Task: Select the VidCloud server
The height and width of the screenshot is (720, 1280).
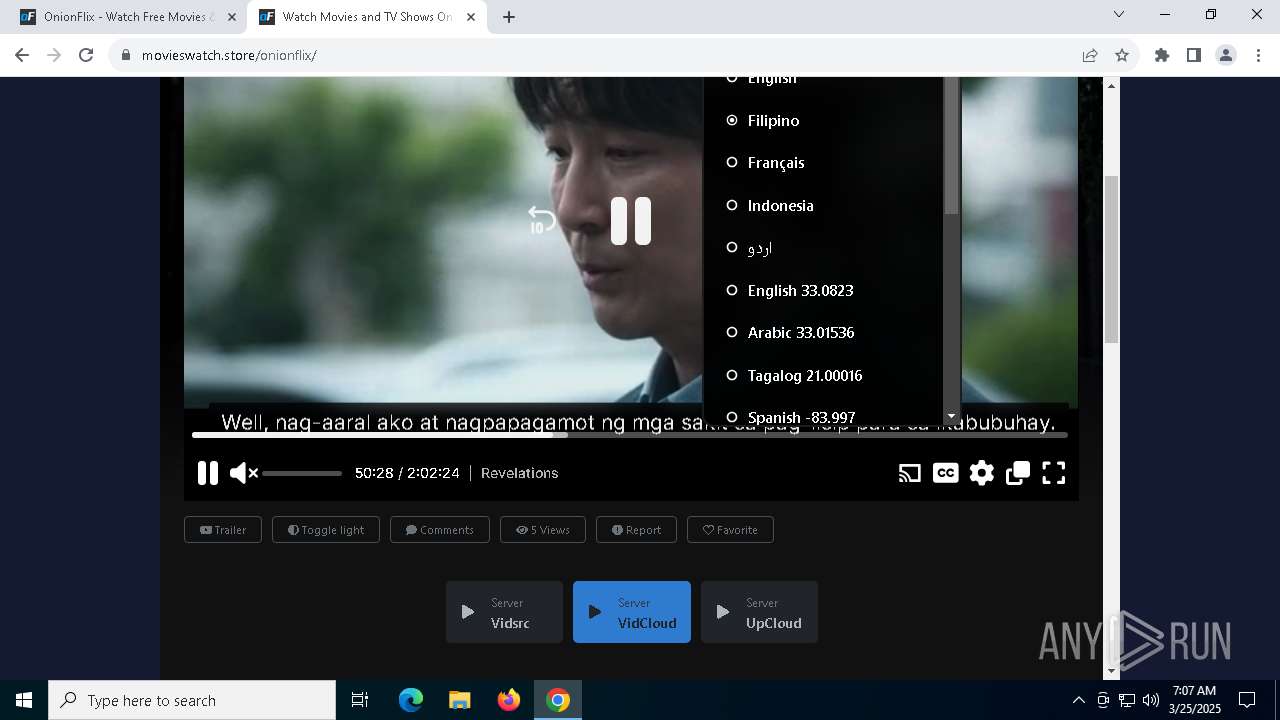Action: click(x=632, y=612)
